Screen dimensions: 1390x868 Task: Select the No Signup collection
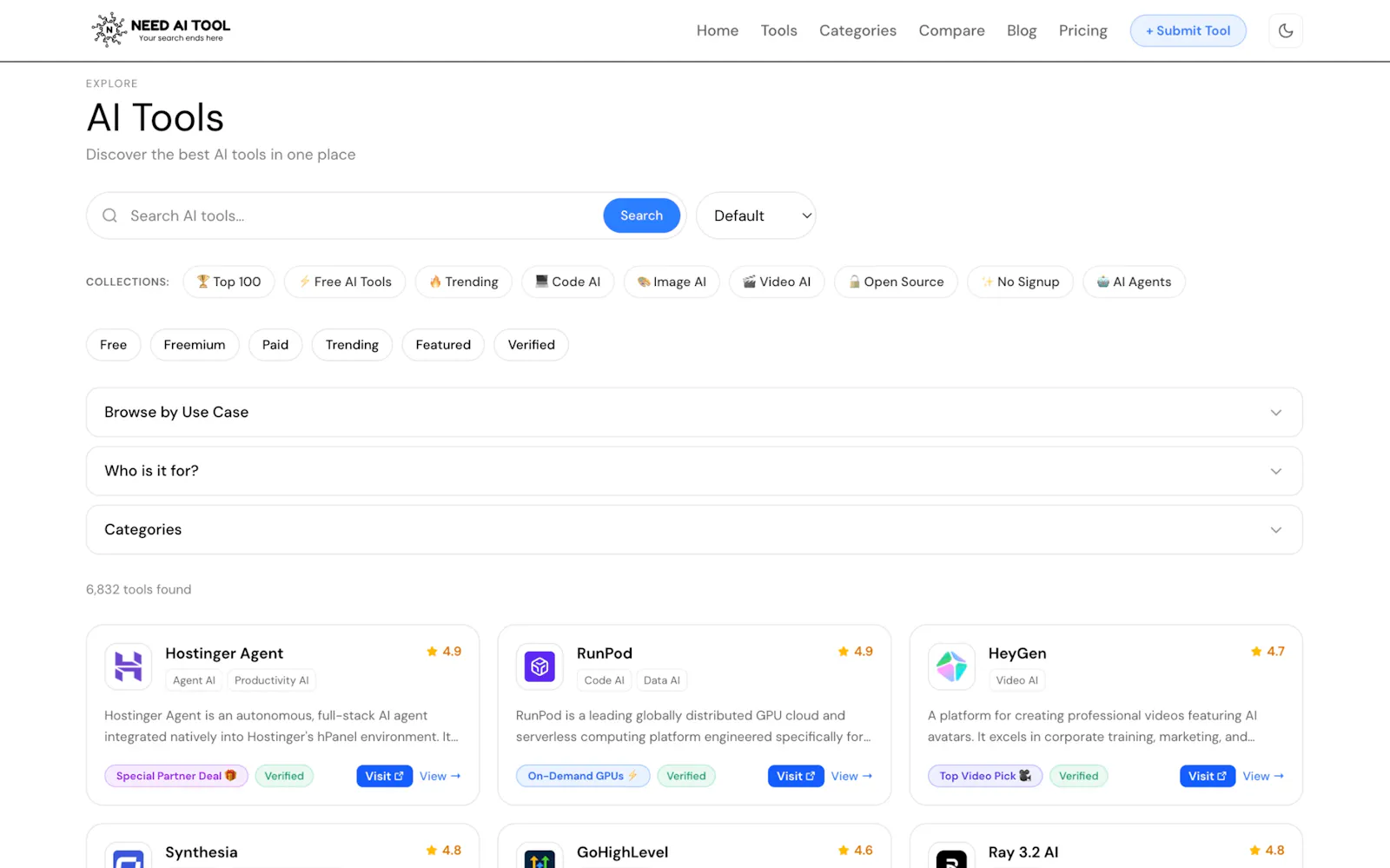(1020, 282)
